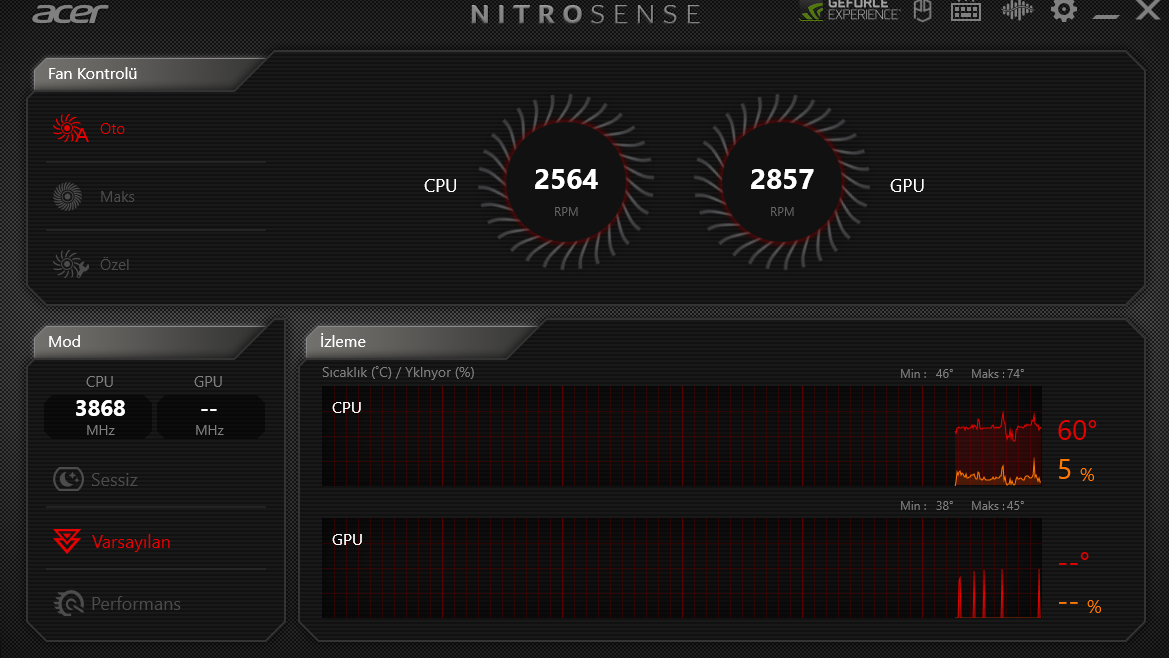Click 'Sıcaklık (°C) / Yklnyor (%)' label
The width and height of the screenshot is (1169, 658).
point(398,372)
